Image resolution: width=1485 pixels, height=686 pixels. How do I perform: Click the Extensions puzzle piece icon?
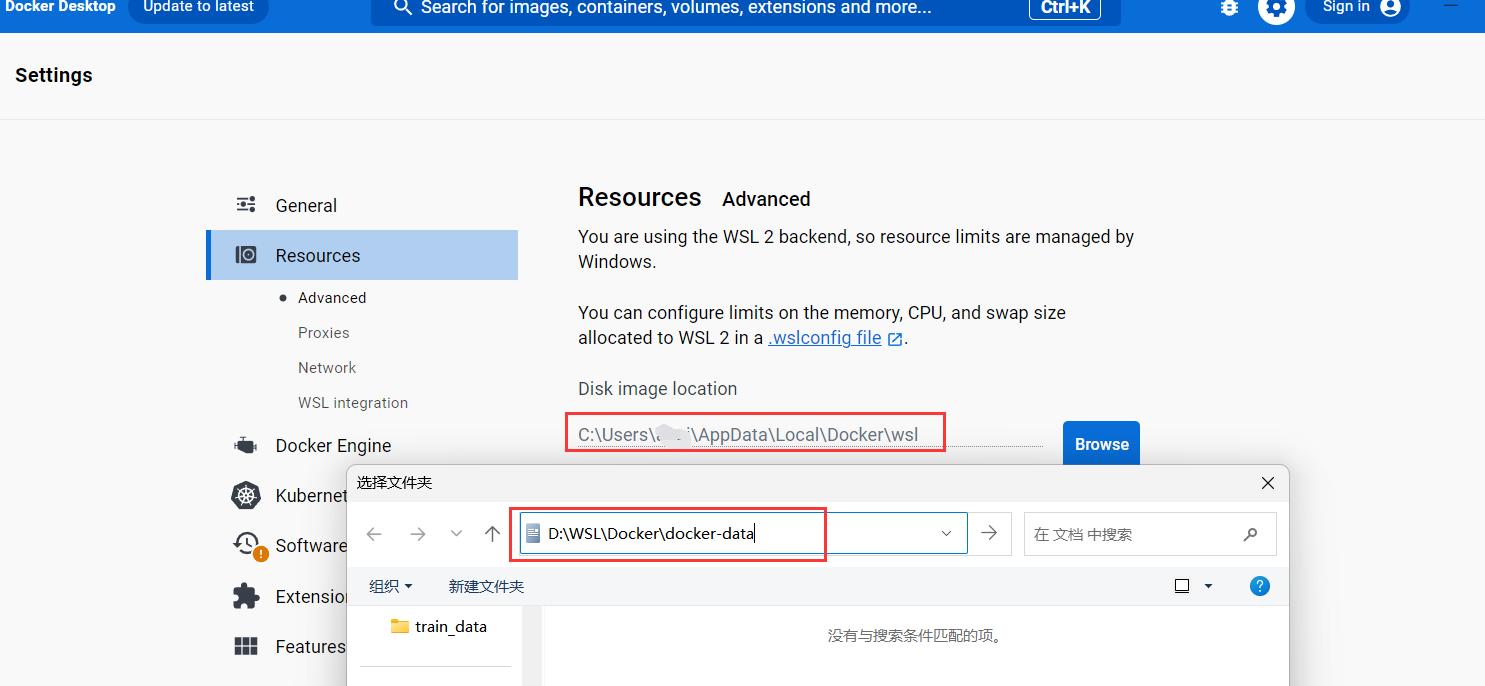click(246, 596)
